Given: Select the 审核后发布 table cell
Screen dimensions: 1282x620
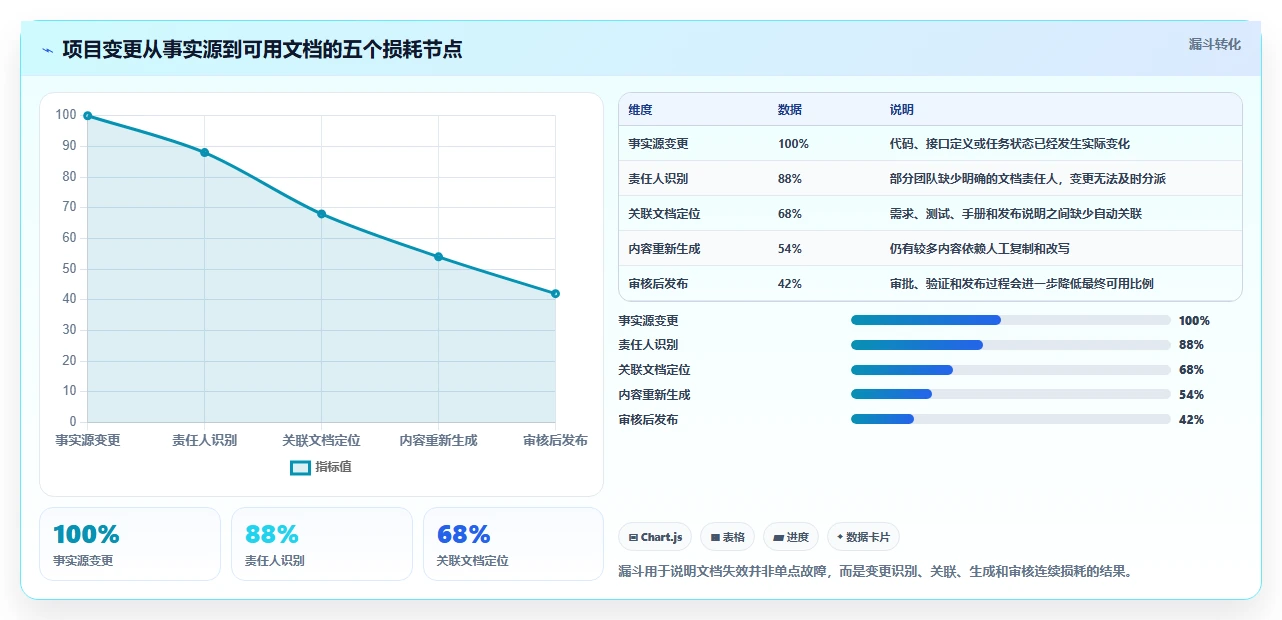Looking at the screenshot, I should tap(659, 284).
